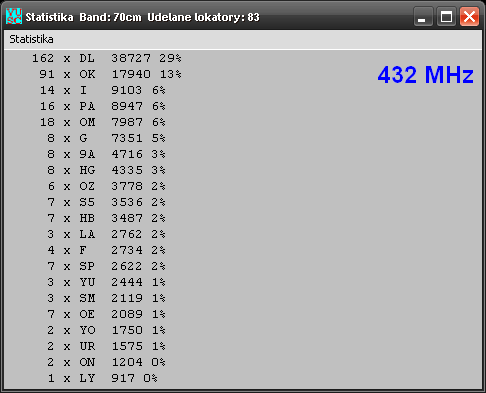Select the row '3 x SM 2119 1%'
The width and height of the screenshot is (486, 393).
click(106, 298)
